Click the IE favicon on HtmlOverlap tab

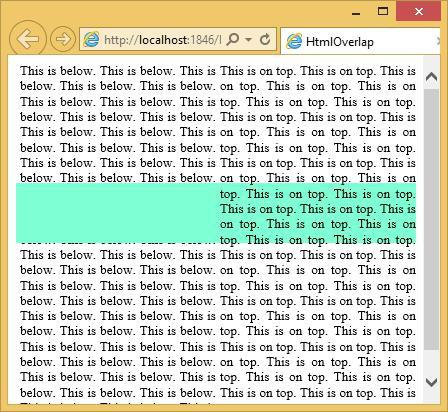294,41
